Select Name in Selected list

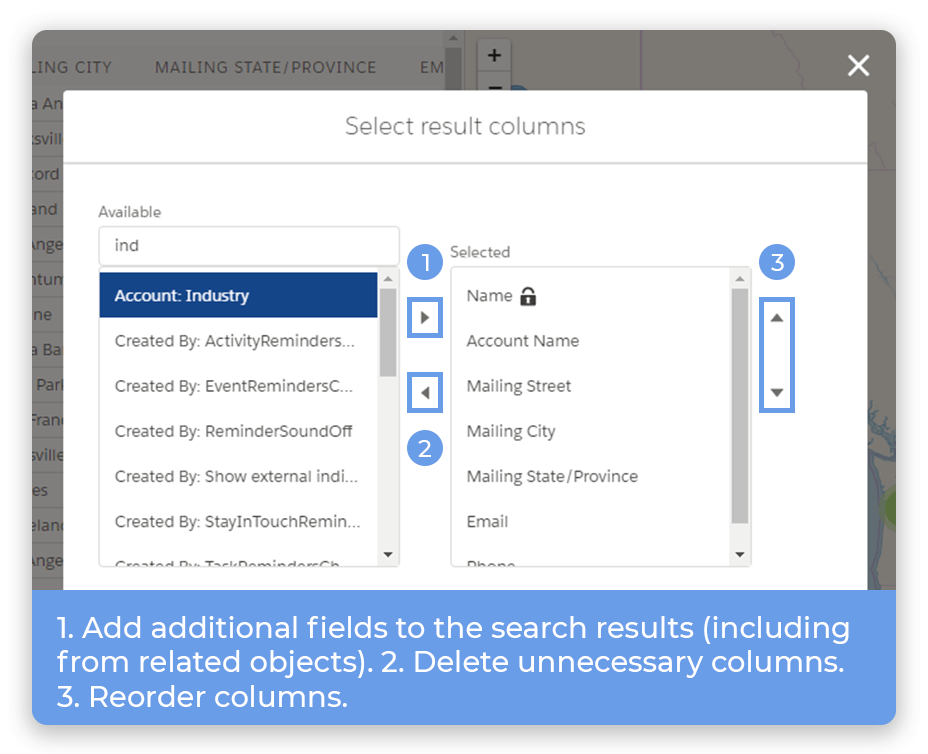pos(591,295)
